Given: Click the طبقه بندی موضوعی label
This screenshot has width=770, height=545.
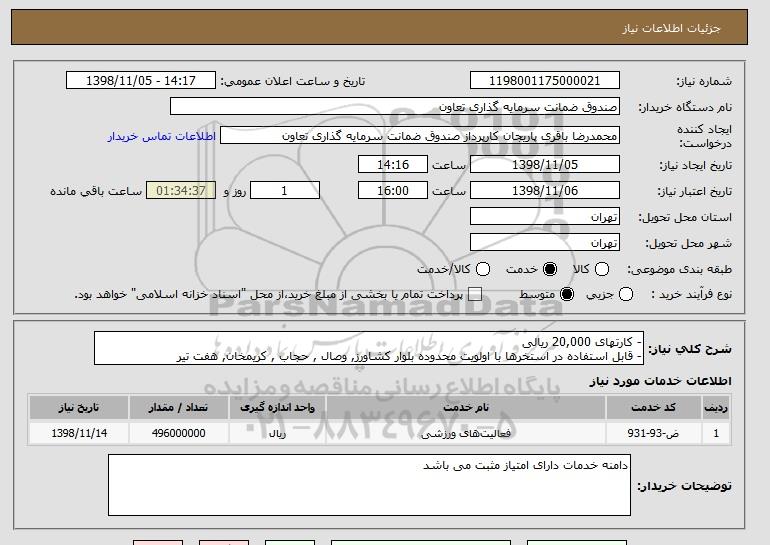Looking at the screenshot, I should pyautogui.click(x=679, y=270).
